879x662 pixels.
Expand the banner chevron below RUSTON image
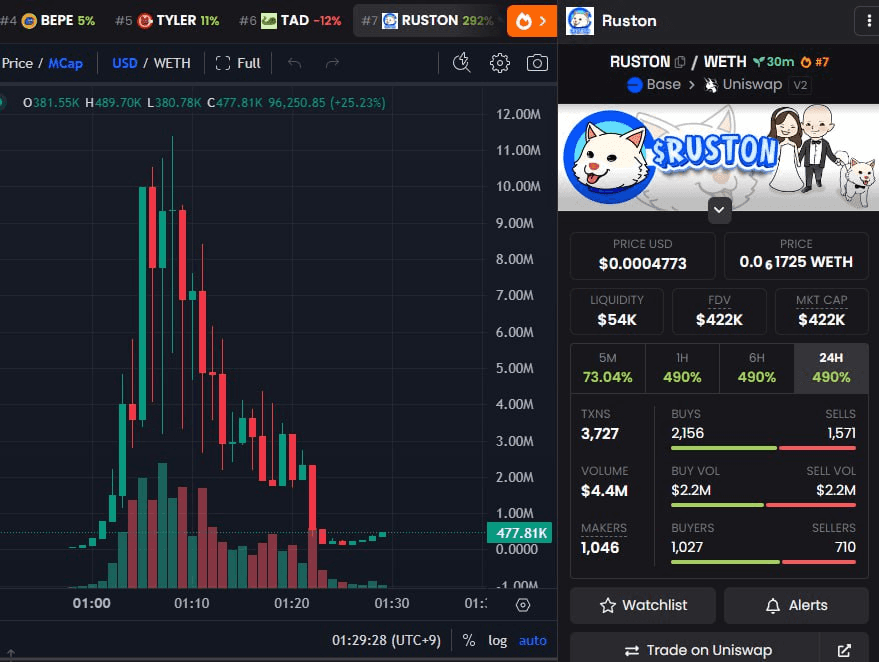(719, 210)
